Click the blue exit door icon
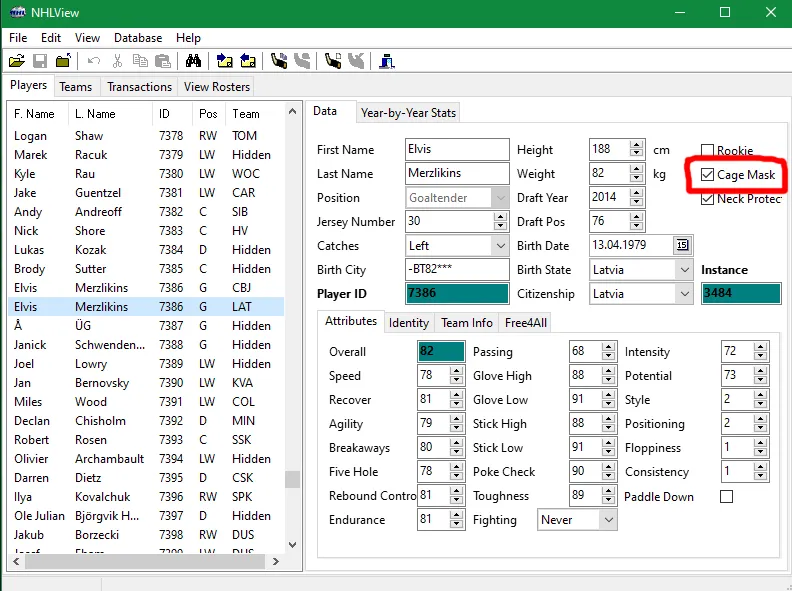Image resolution: width=792 pixels, height=591 pixels. [387, 61]
